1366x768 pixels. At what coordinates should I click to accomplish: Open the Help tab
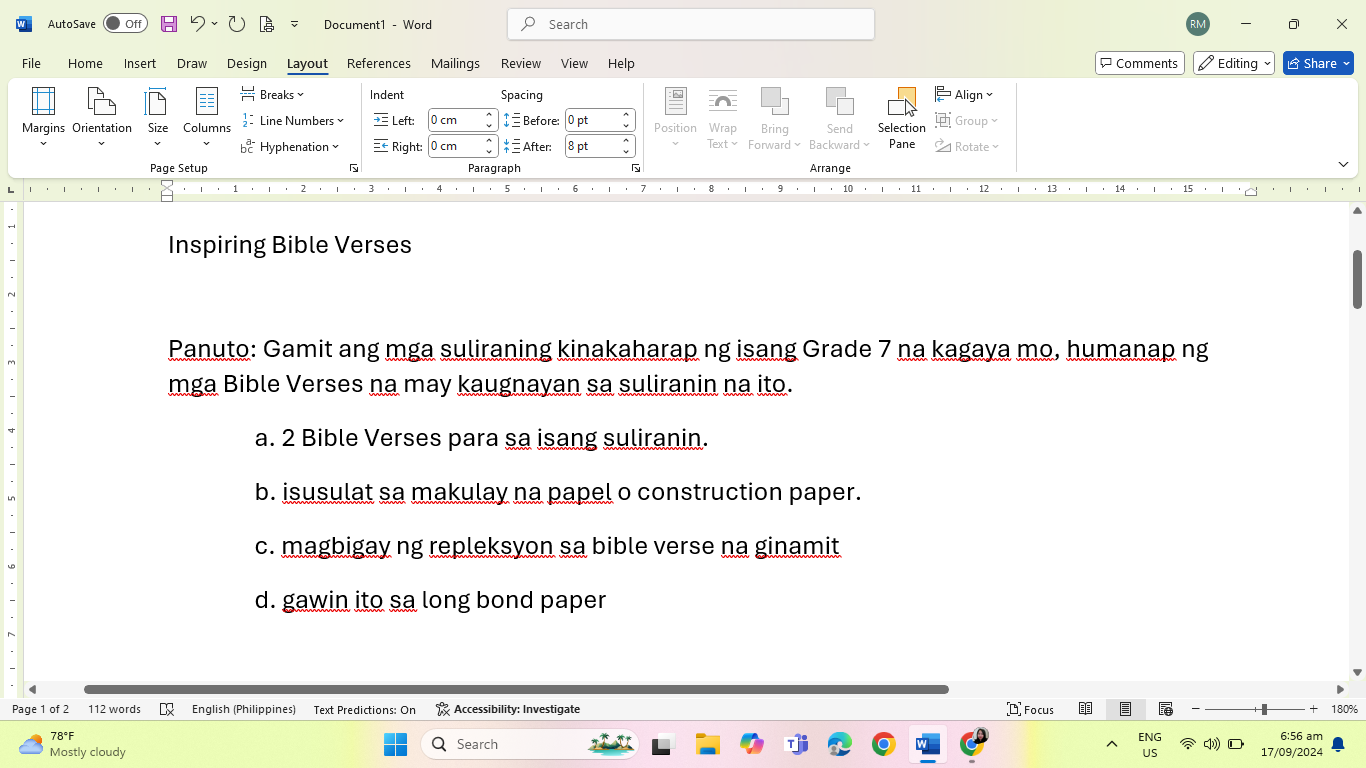(x=621, y=63)
